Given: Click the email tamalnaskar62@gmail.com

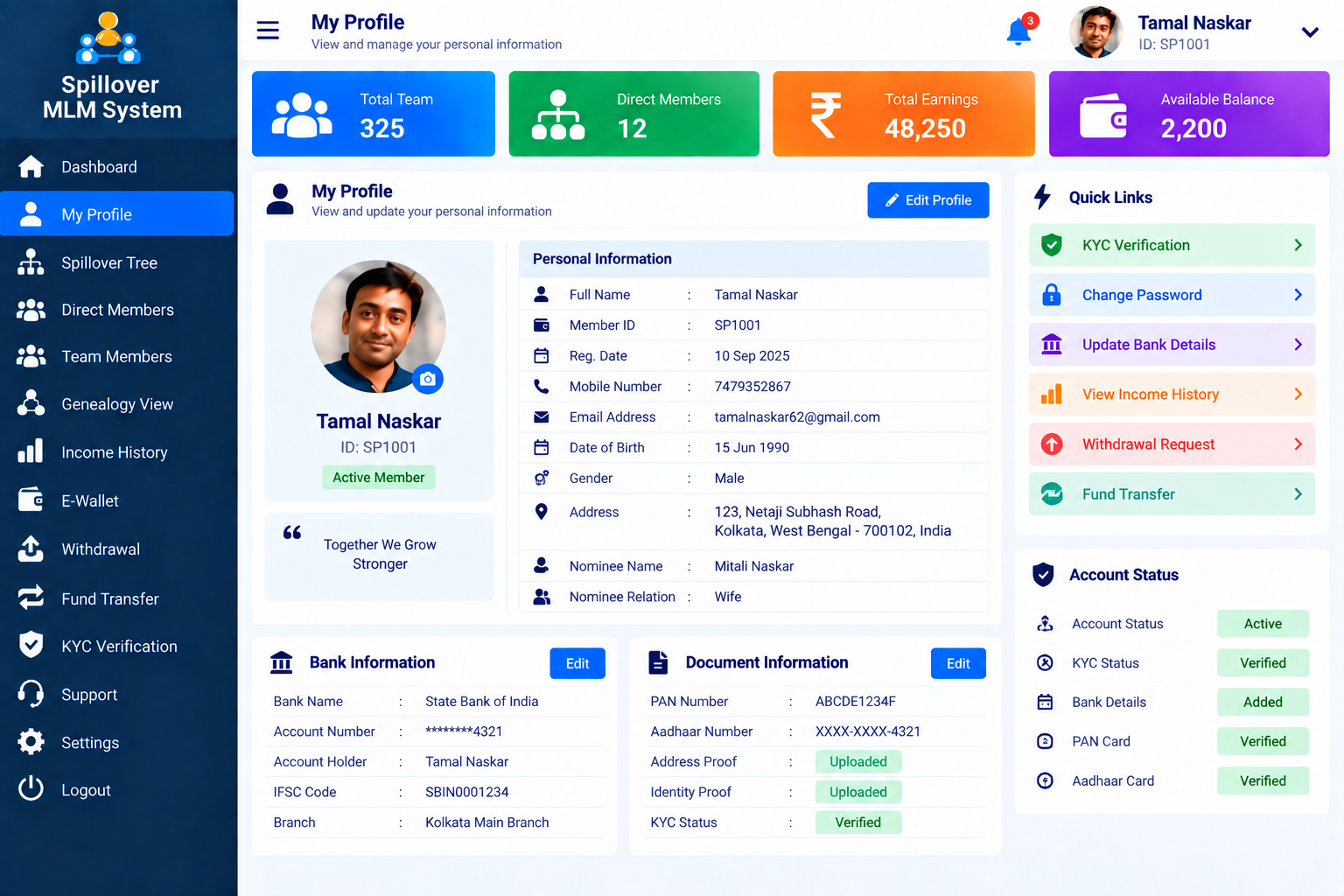Looking at the screenshot, I should pos(797,416).
